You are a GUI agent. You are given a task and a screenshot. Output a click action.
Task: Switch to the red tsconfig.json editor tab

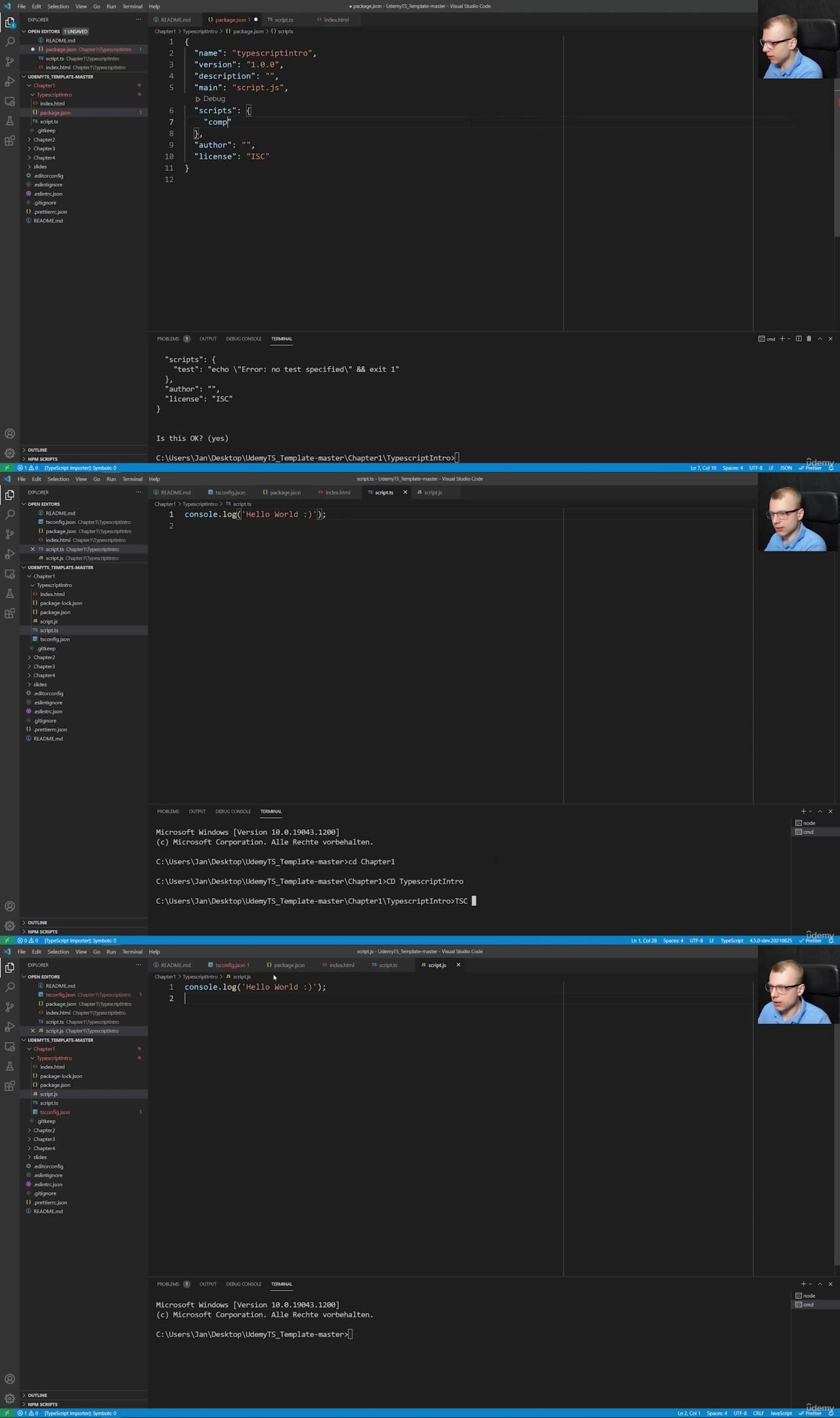(229, 965)
